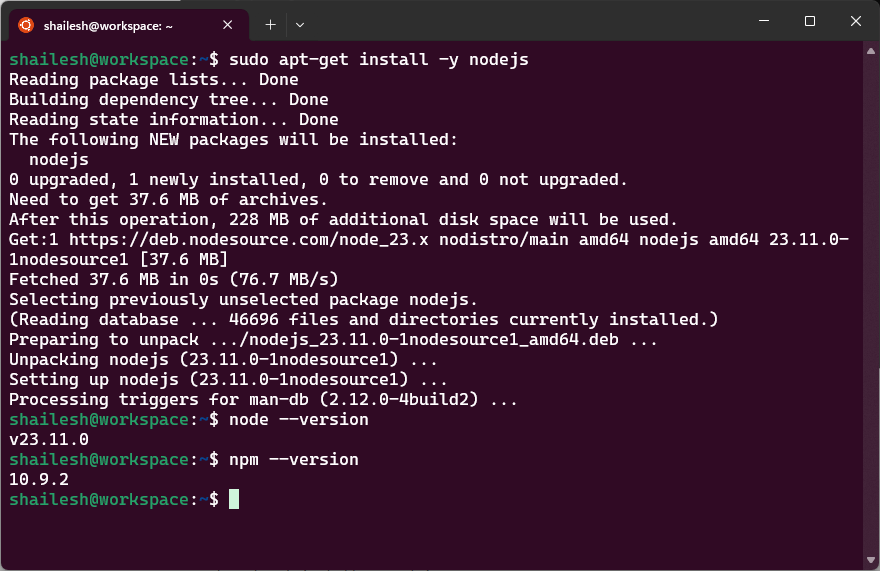Image resolution: width=880 pixels, height=571 pixels.
Task: Maximize the terminal window
Action: 810,21
